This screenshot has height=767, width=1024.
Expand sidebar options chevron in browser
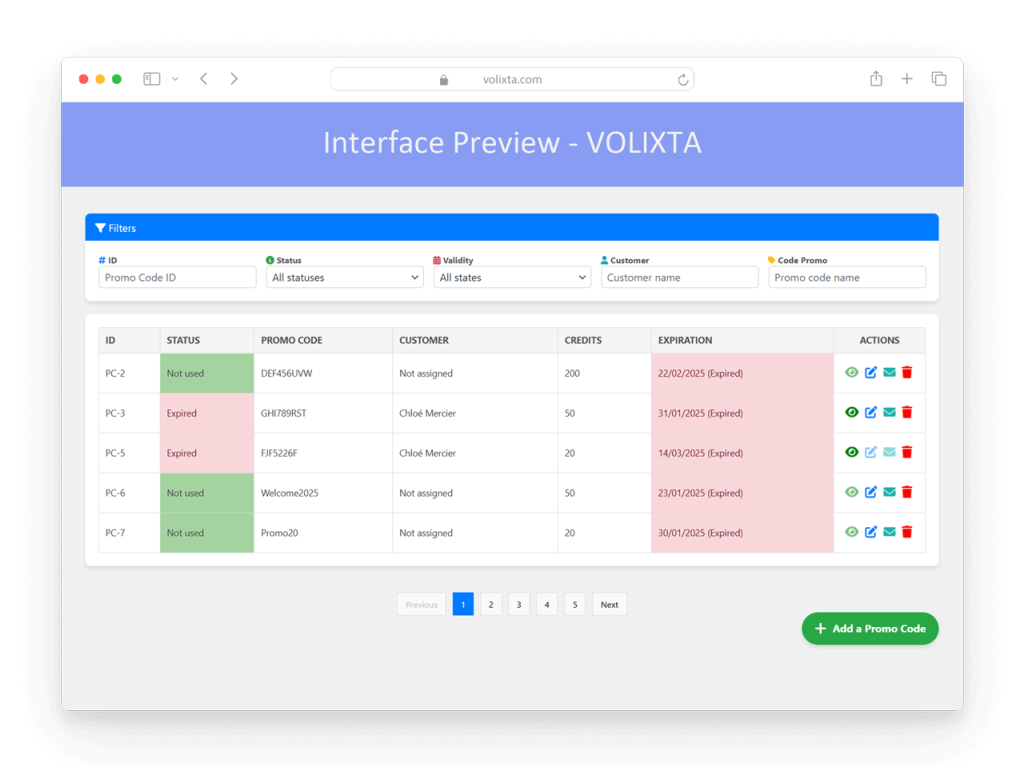(x=175, y=79)
